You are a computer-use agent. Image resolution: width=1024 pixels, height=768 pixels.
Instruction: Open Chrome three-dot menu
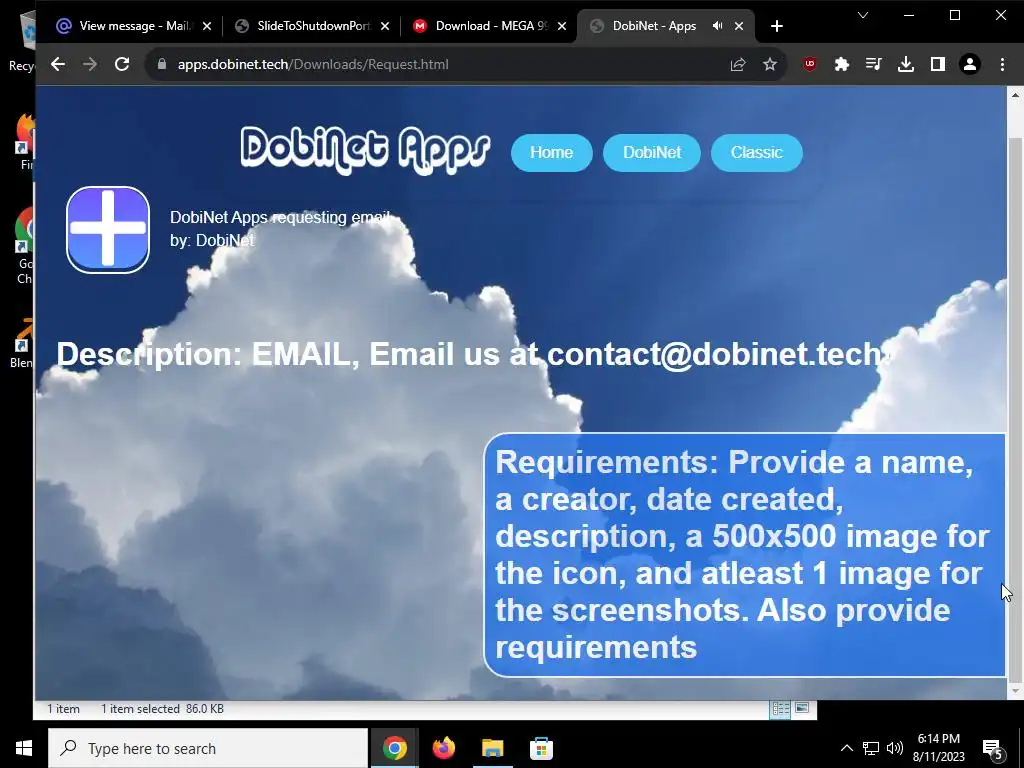[x=1002, y=64]
